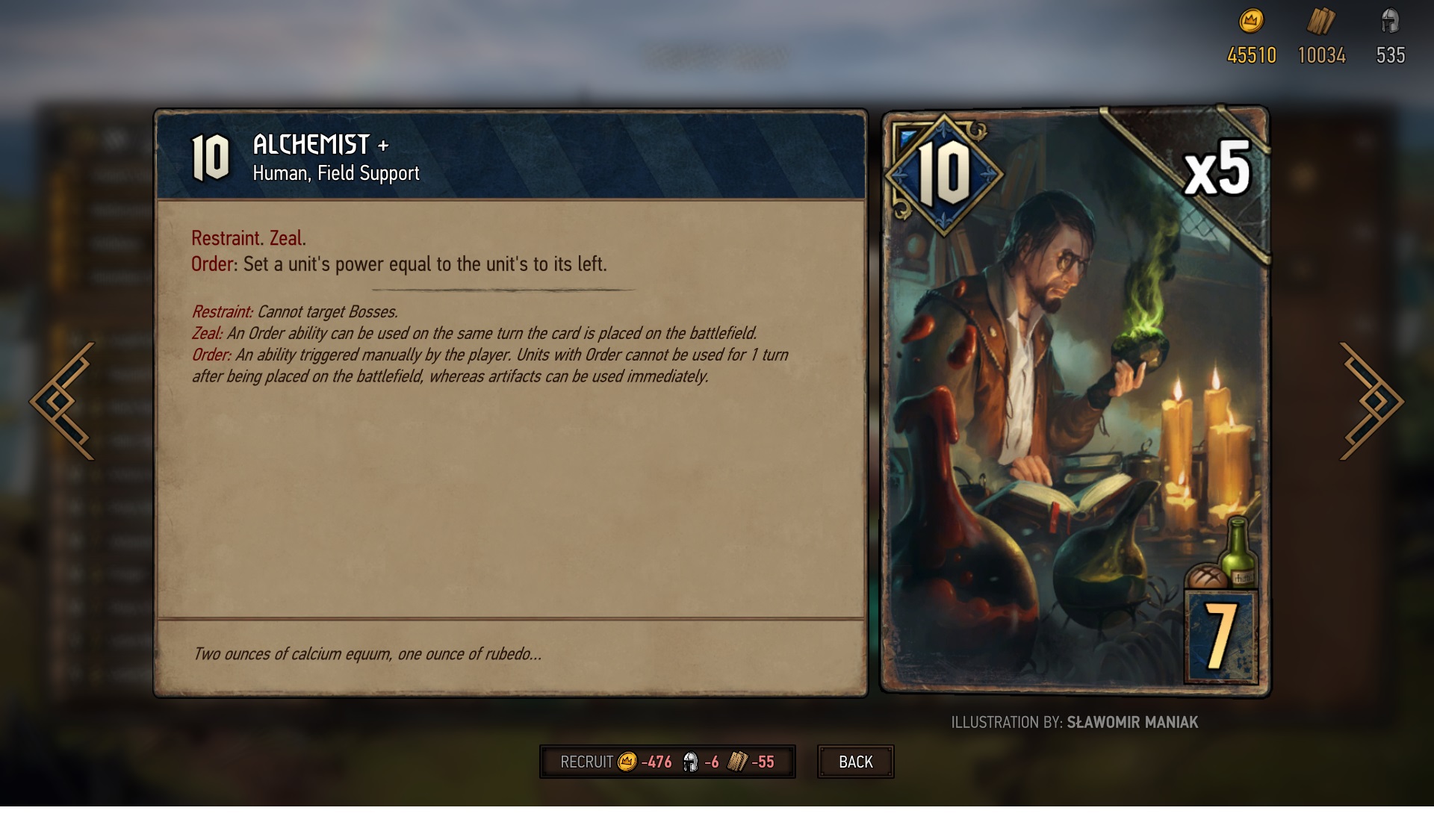This screenshot has height=840, width=1434.
Task: Click the ALCHEMIST + card title
Action: [x=321, y=144]
